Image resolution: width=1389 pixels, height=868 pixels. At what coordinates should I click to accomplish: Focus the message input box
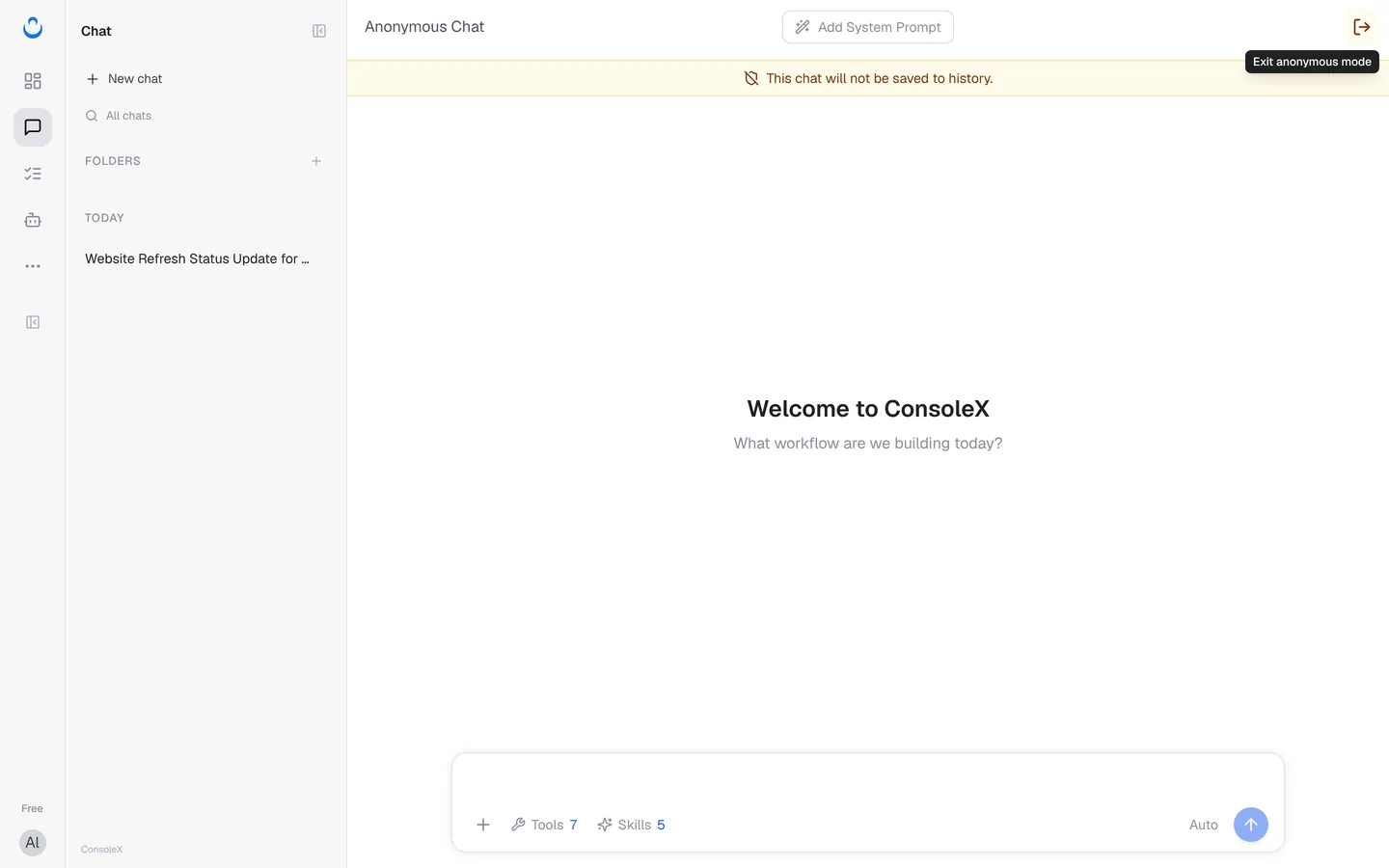[x=868, y=781]
